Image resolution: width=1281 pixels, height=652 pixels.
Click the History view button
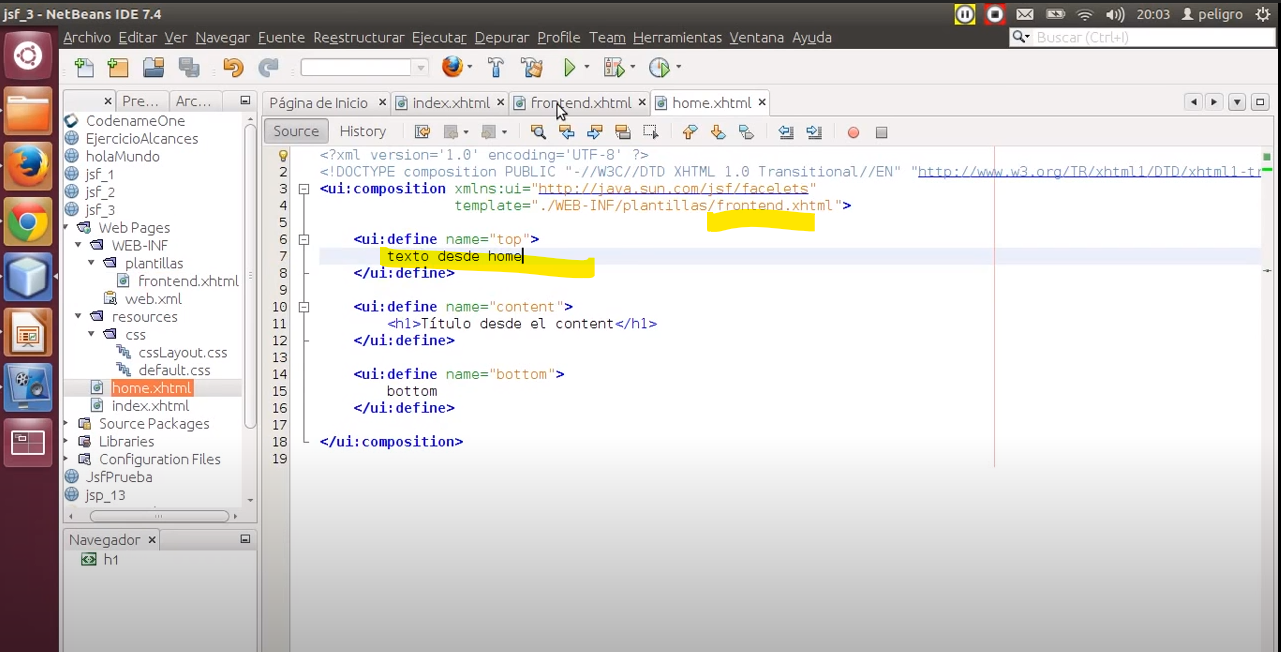tap(362, 131)
